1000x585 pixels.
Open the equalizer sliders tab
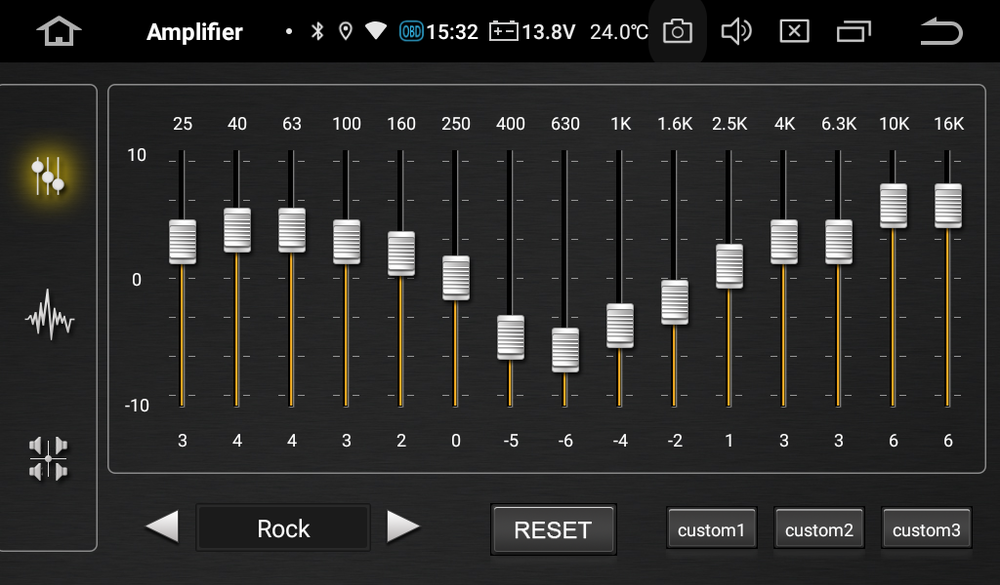coord(48,176)
